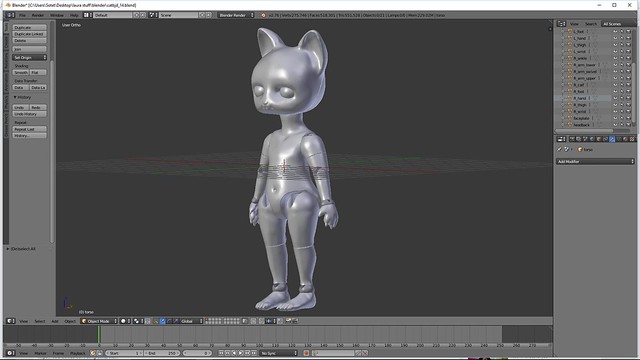Toggle visibility eye for R_hand
This screenshot has width=640, height=360.
coord(615,98)
